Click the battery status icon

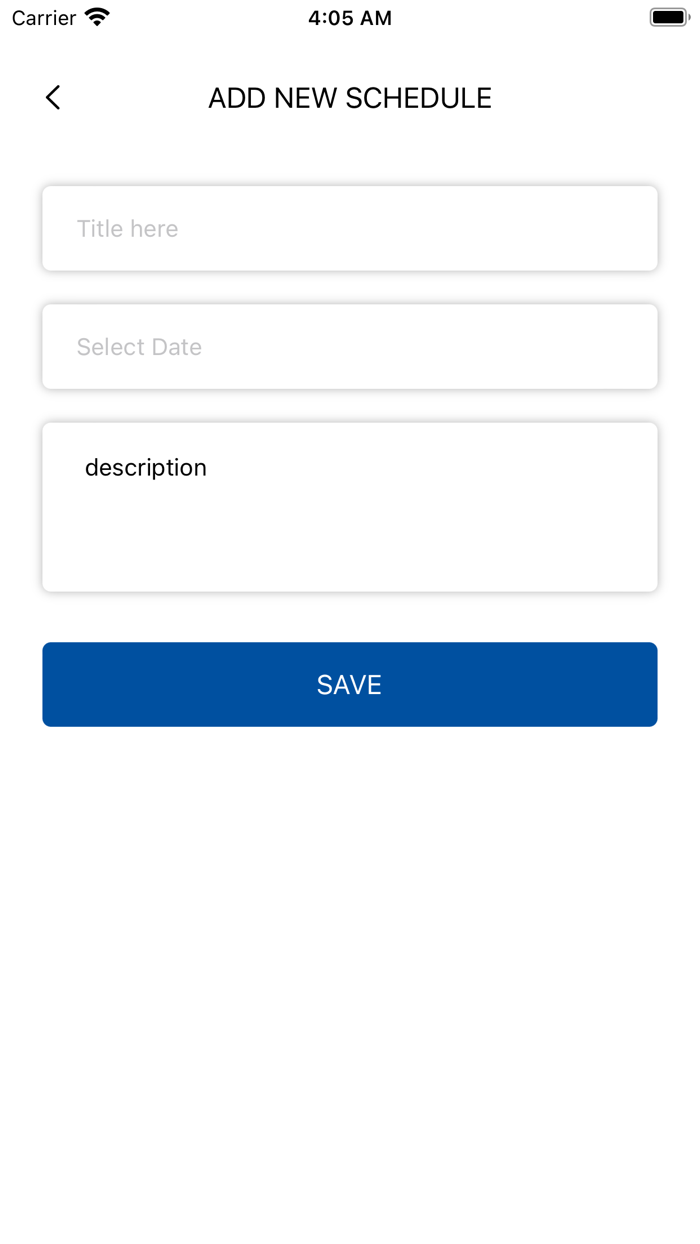pos(669,17)
